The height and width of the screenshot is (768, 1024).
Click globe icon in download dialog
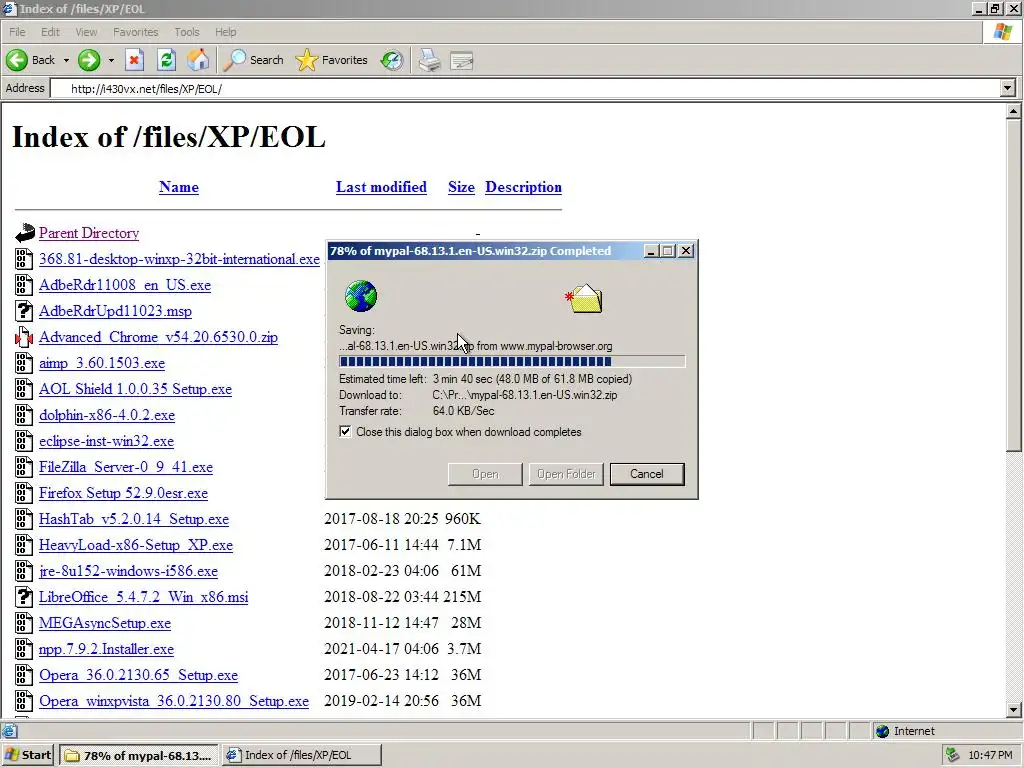[361, 296]
